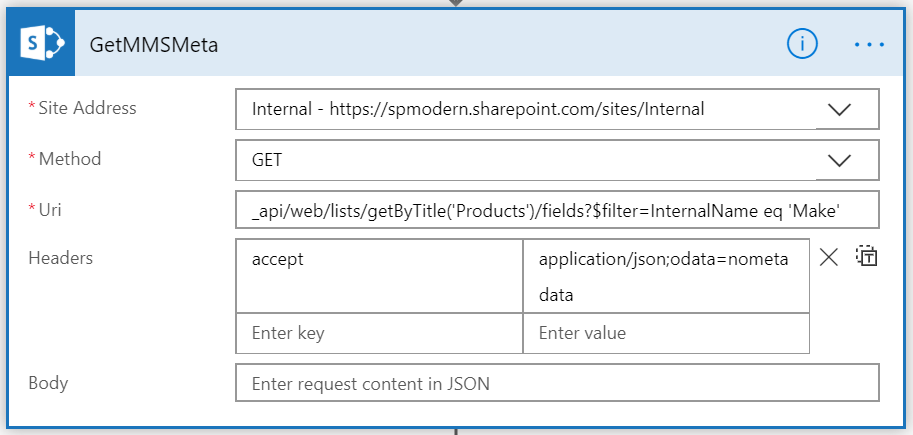Click the Site Address label

pos(87,108)
